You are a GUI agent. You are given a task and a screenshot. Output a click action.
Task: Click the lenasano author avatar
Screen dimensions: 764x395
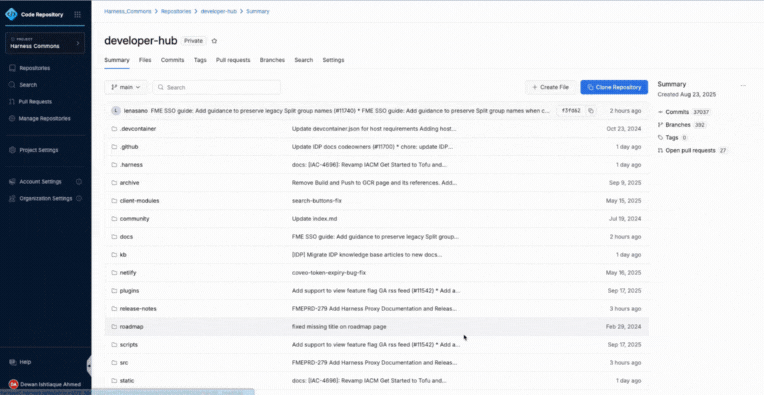[116, 111]
